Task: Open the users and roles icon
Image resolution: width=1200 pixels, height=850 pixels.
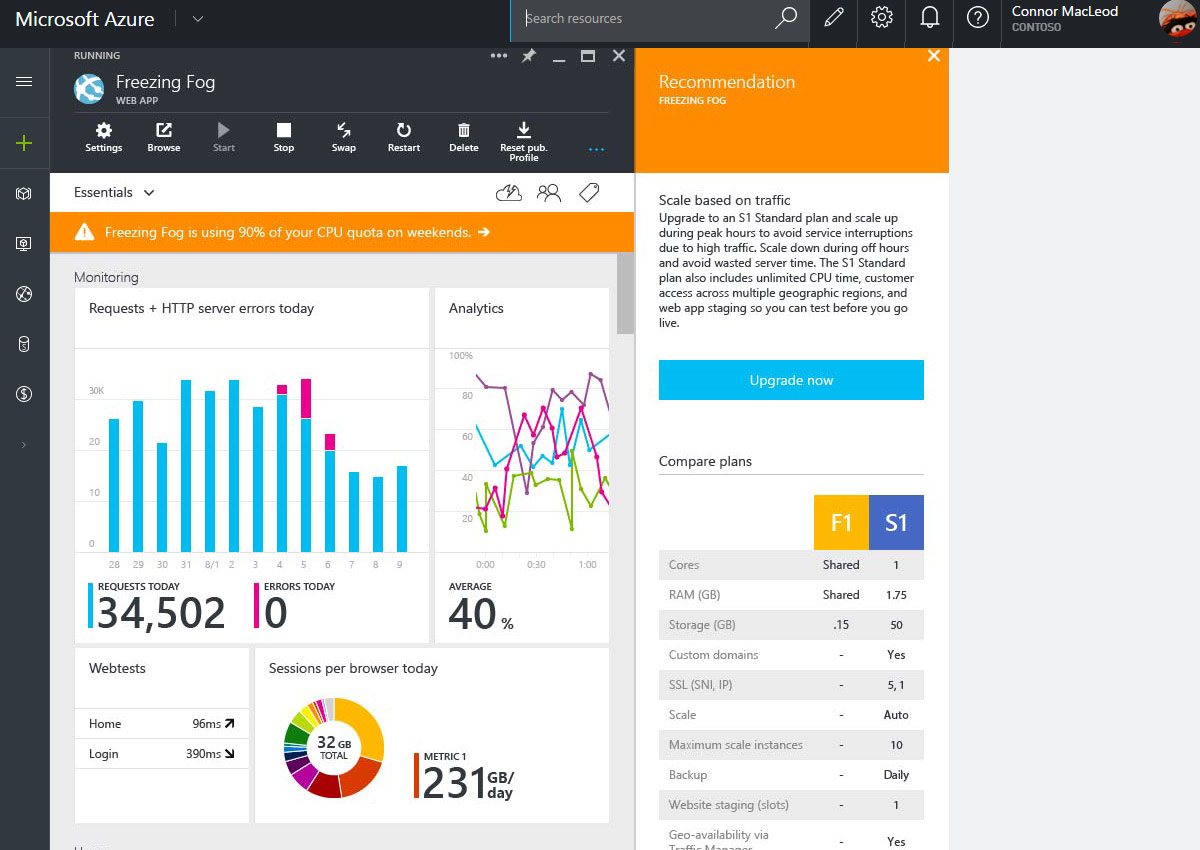Action: [x=549, y=193]
